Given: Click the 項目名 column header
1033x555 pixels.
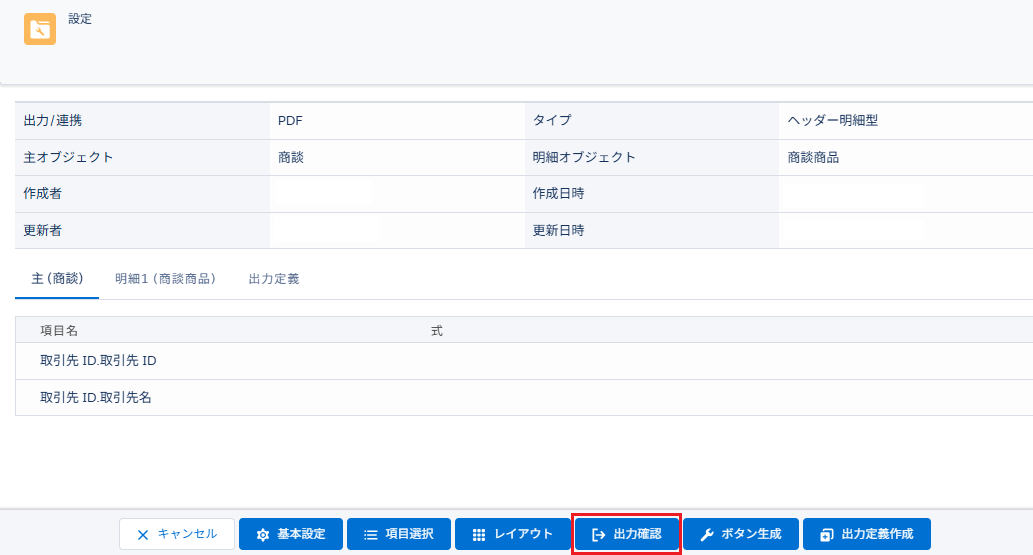Looking at the screenshot, I should [59, 330].
